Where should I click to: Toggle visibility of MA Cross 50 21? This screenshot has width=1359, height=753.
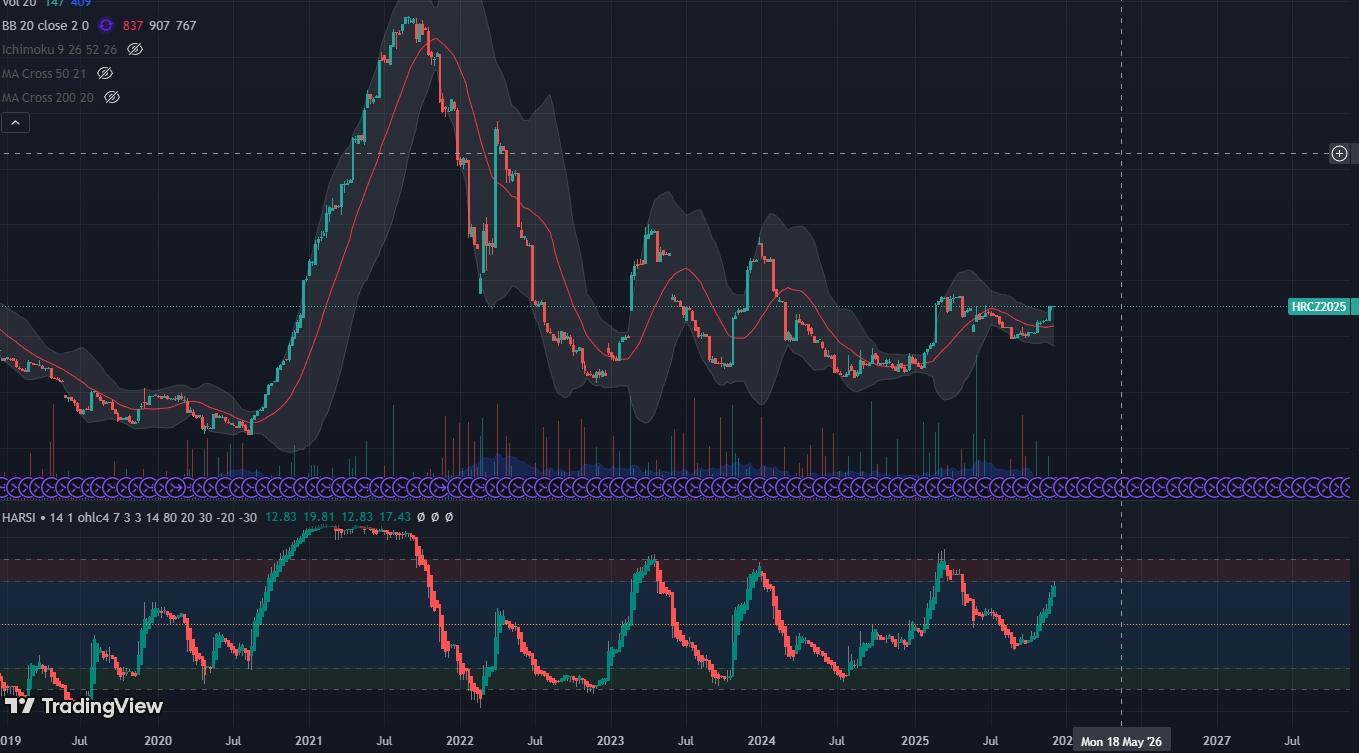[104, 73]
